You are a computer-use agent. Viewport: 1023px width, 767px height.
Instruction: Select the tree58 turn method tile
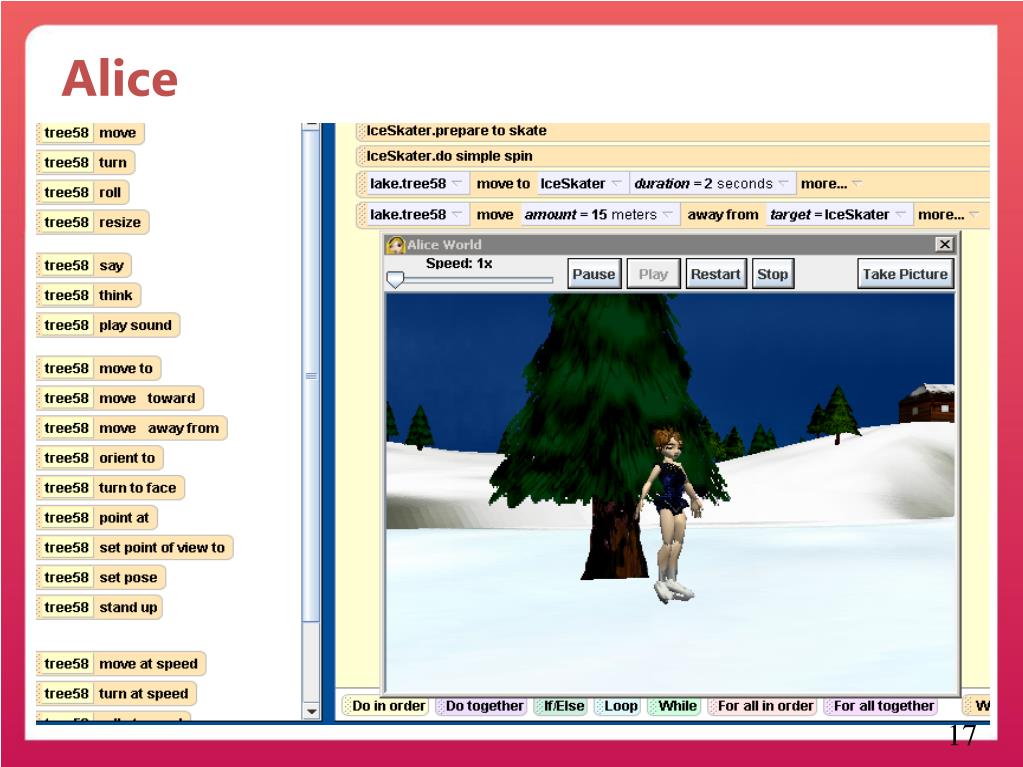[x=85, y=162]
